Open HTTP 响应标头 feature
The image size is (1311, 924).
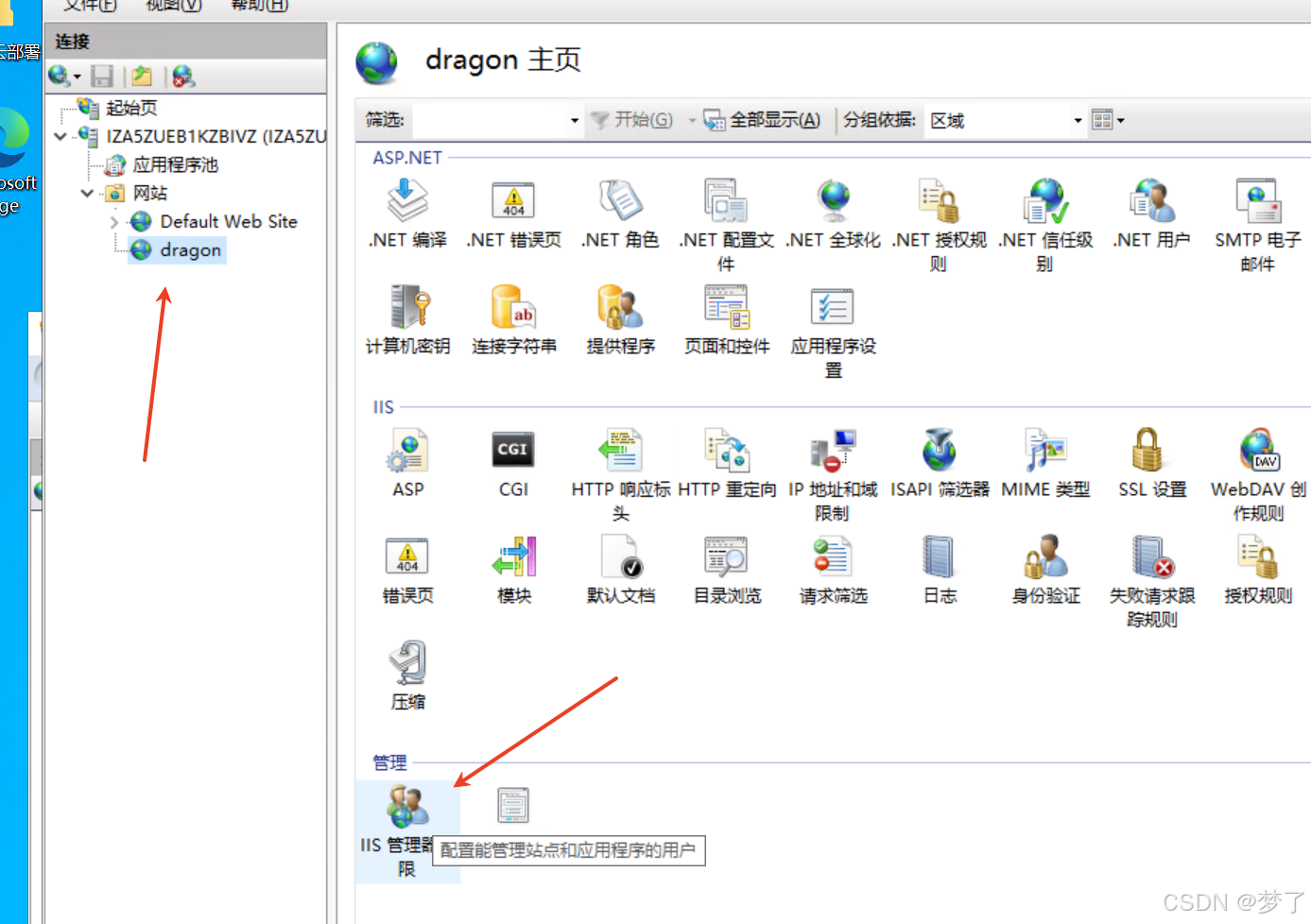pyautogui.click(x=620, y=474)
